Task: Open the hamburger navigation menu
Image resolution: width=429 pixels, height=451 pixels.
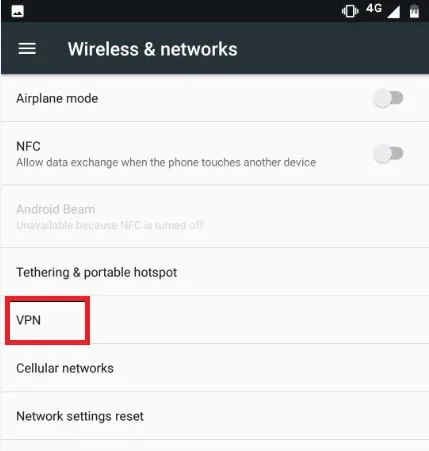Action: [x=27, y=49]
